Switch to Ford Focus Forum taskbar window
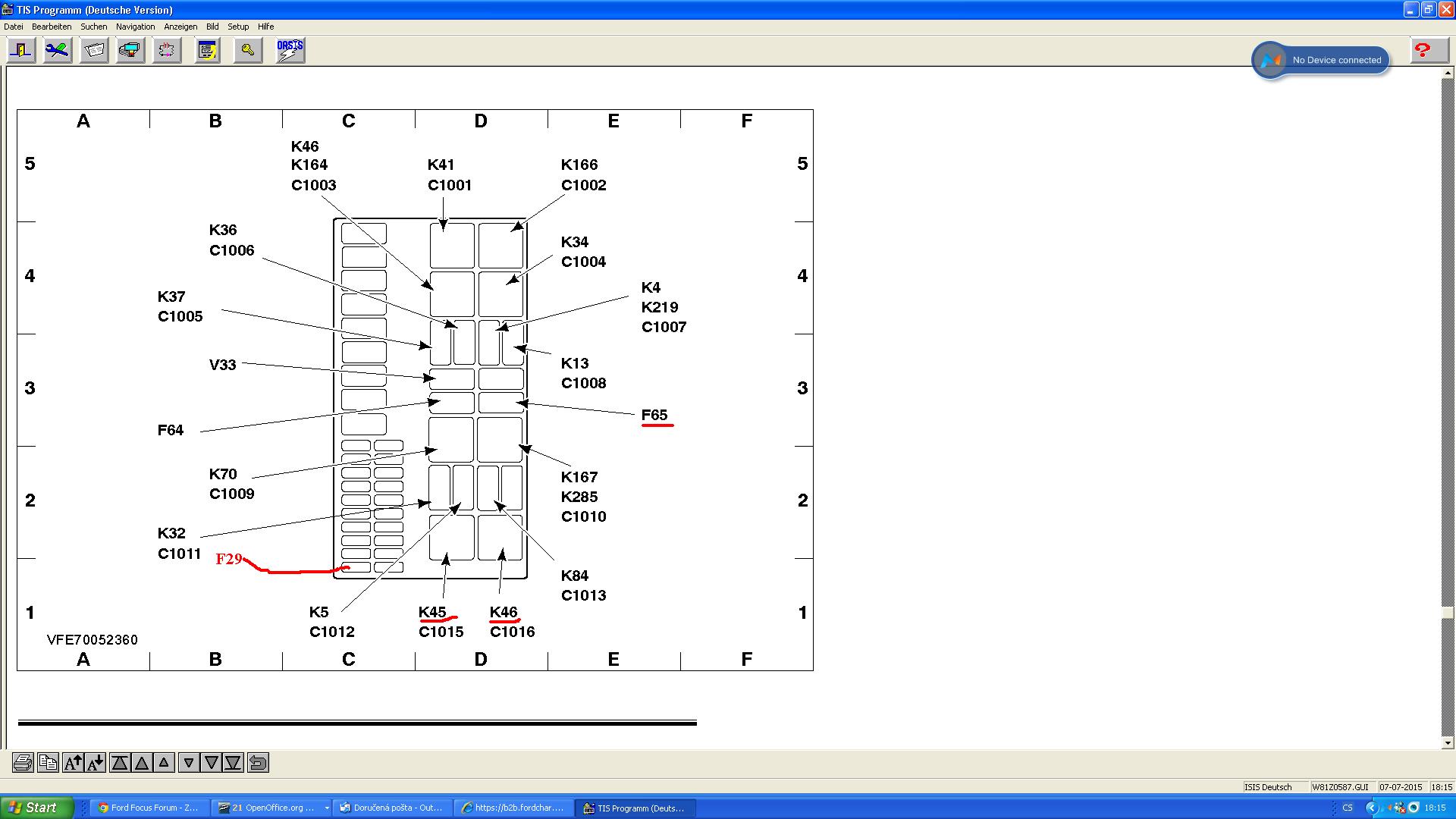The image size is (1456, 819). (x=148, y=808)
